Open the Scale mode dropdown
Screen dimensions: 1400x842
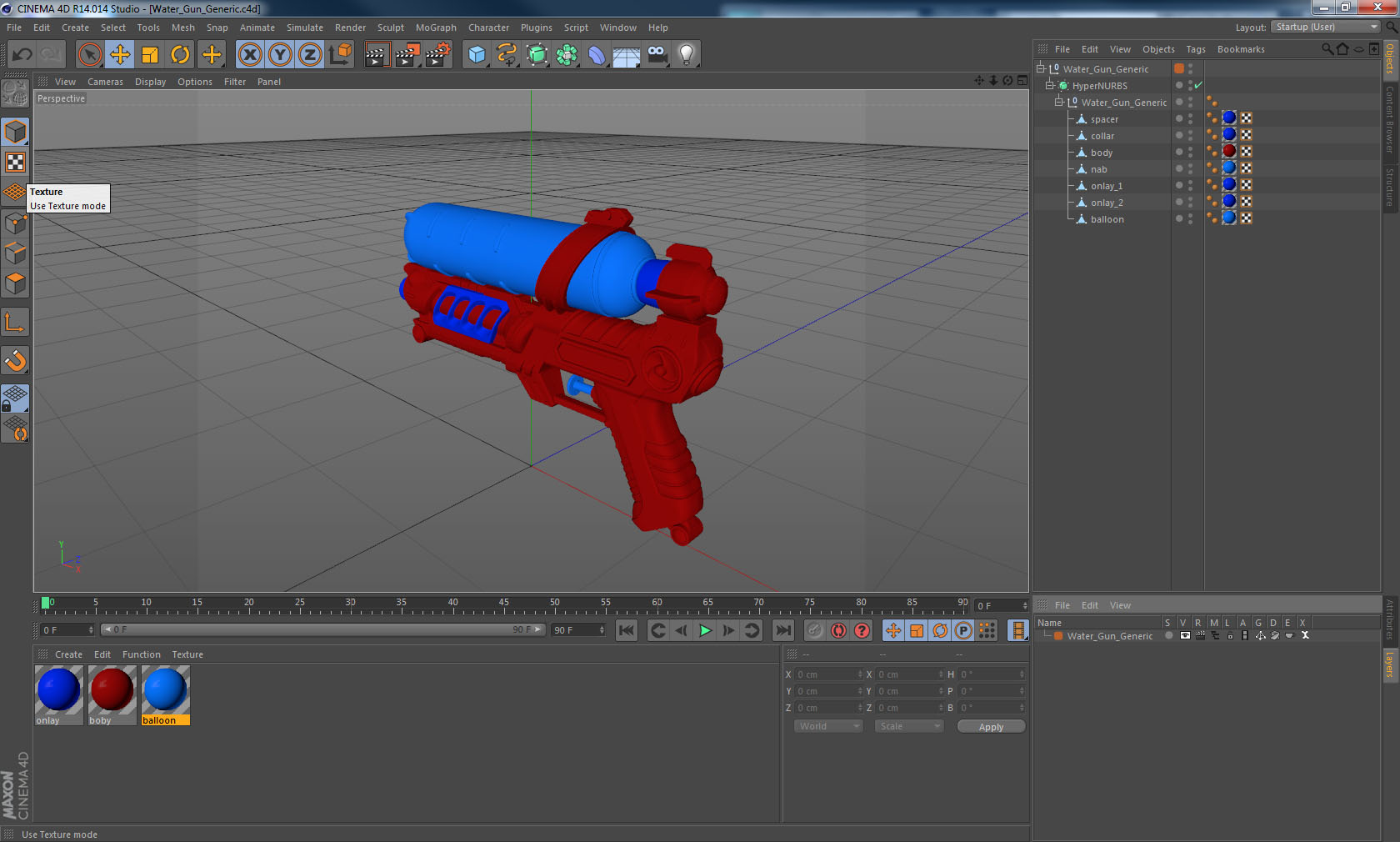(x=909, y=726)
